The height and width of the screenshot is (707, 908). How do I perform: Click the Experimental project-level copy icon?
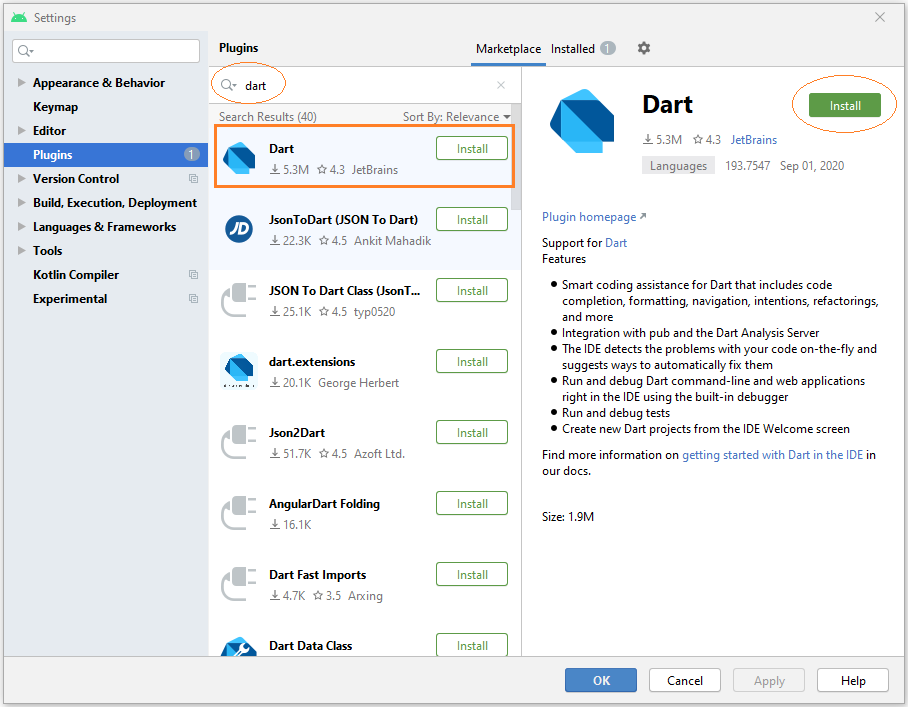pyautogui.click(x=193, y=299)
